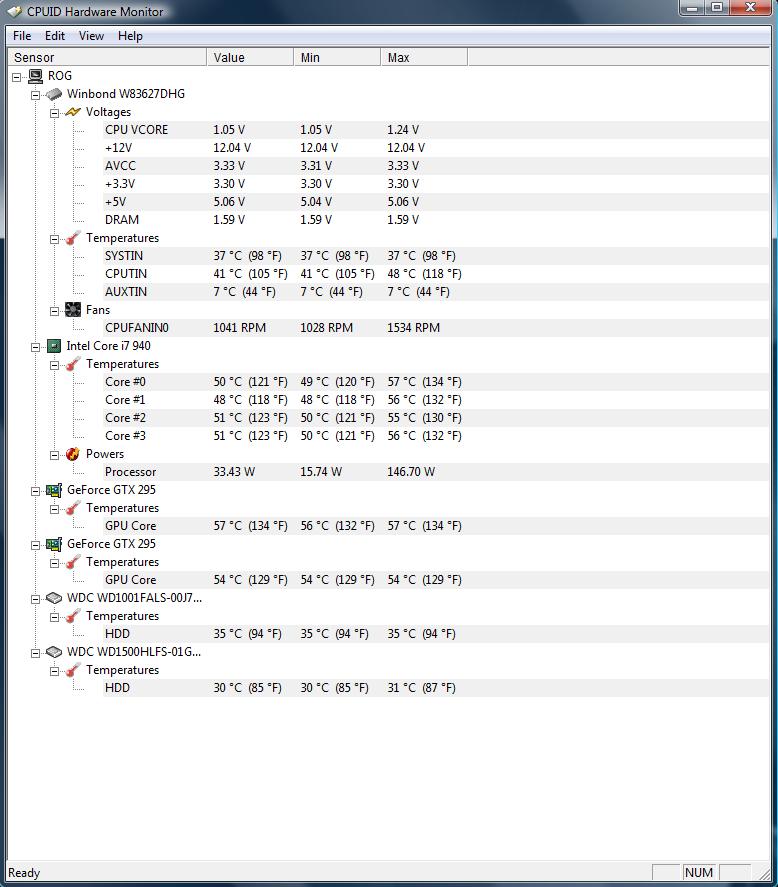Collapse the WDC WD1500HLFS drive node
This screenshot has height=887, width=778.
click(36, 652)
